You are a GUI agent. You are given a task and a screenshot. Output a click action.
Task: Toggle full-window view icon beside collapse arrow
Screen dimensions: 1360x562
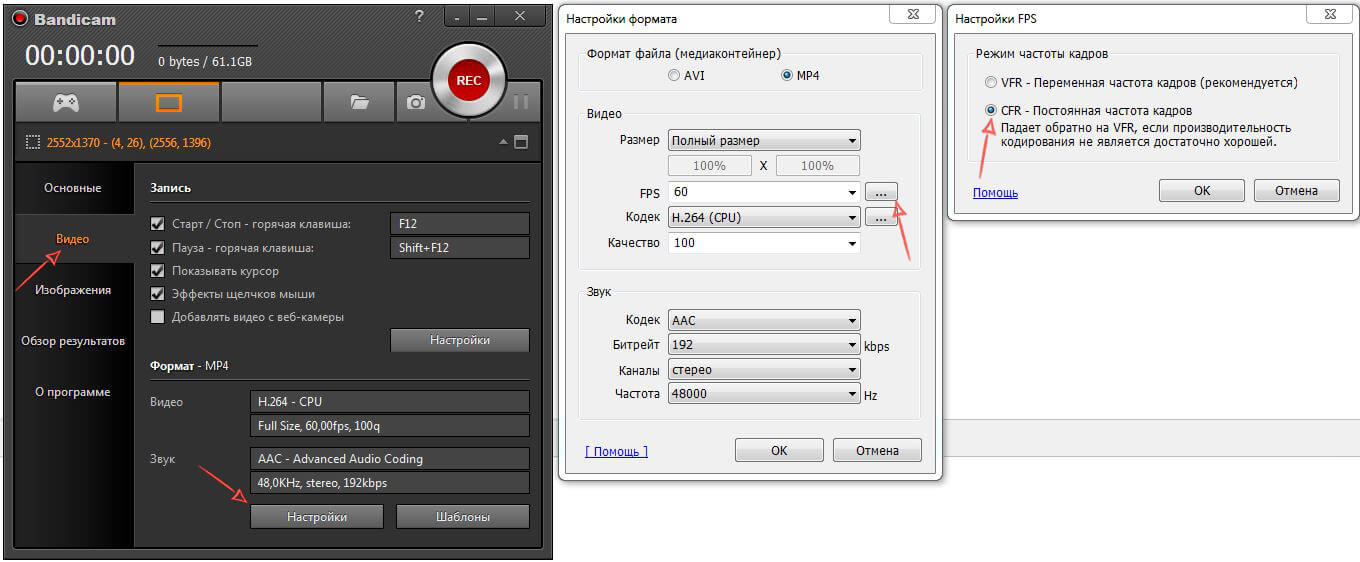click(521, 142)
